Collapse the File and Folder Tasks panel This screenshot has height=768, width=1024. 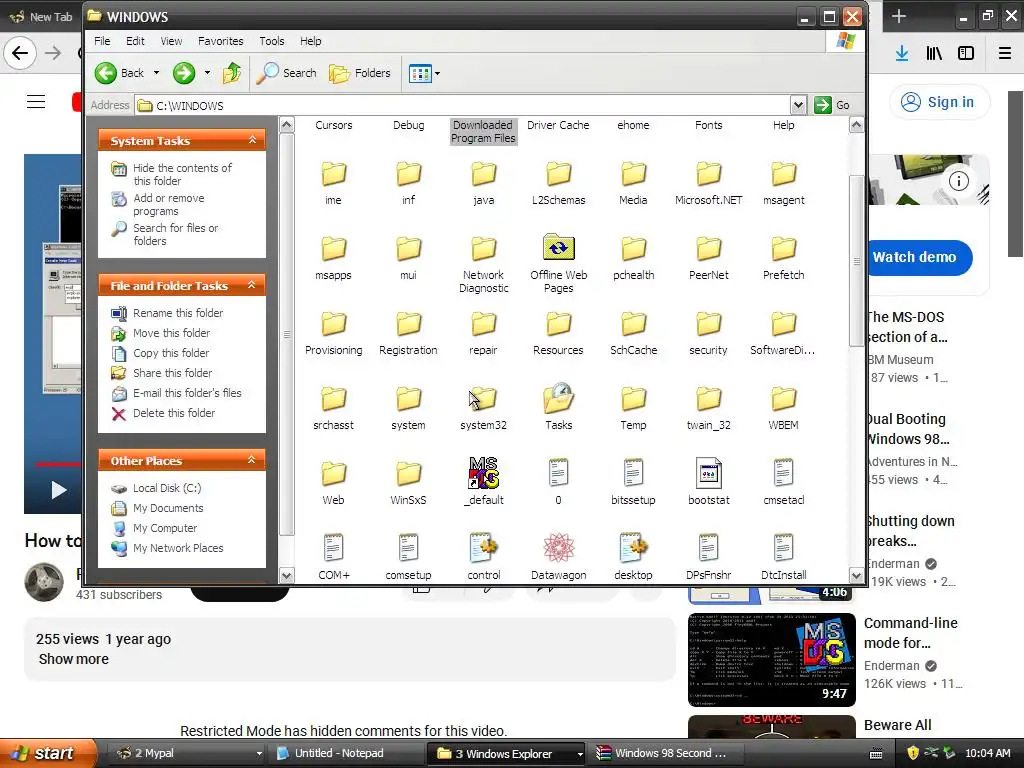252,285
